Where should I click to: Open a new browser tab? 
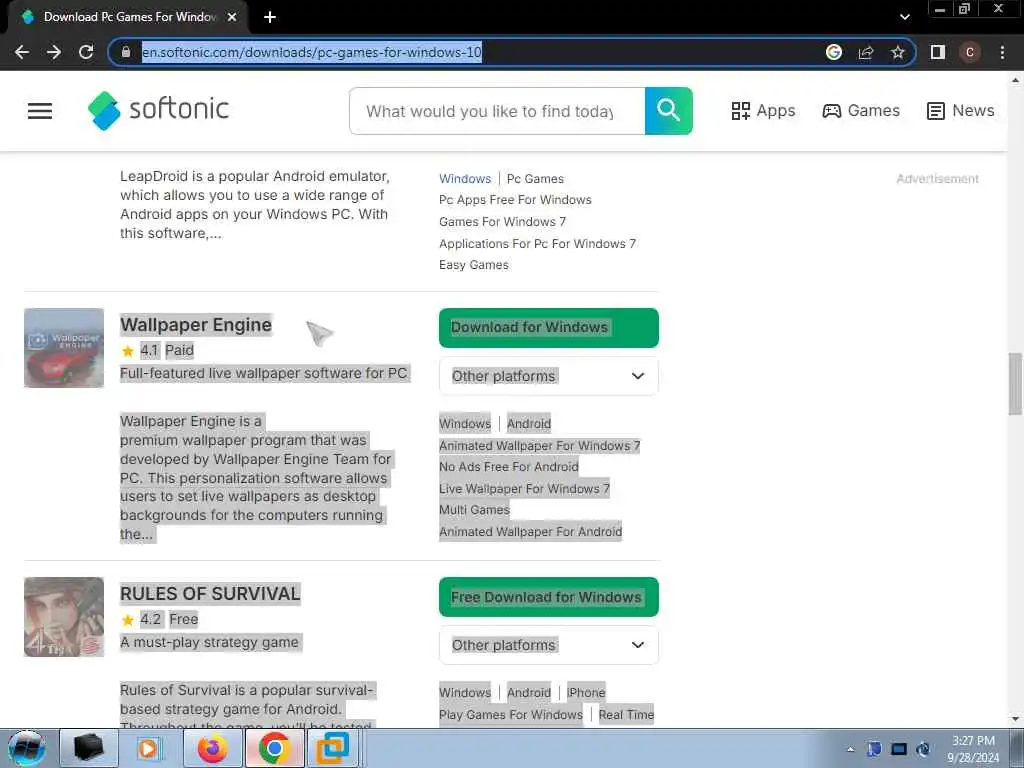pyautogui.click(x=270, y=17)
